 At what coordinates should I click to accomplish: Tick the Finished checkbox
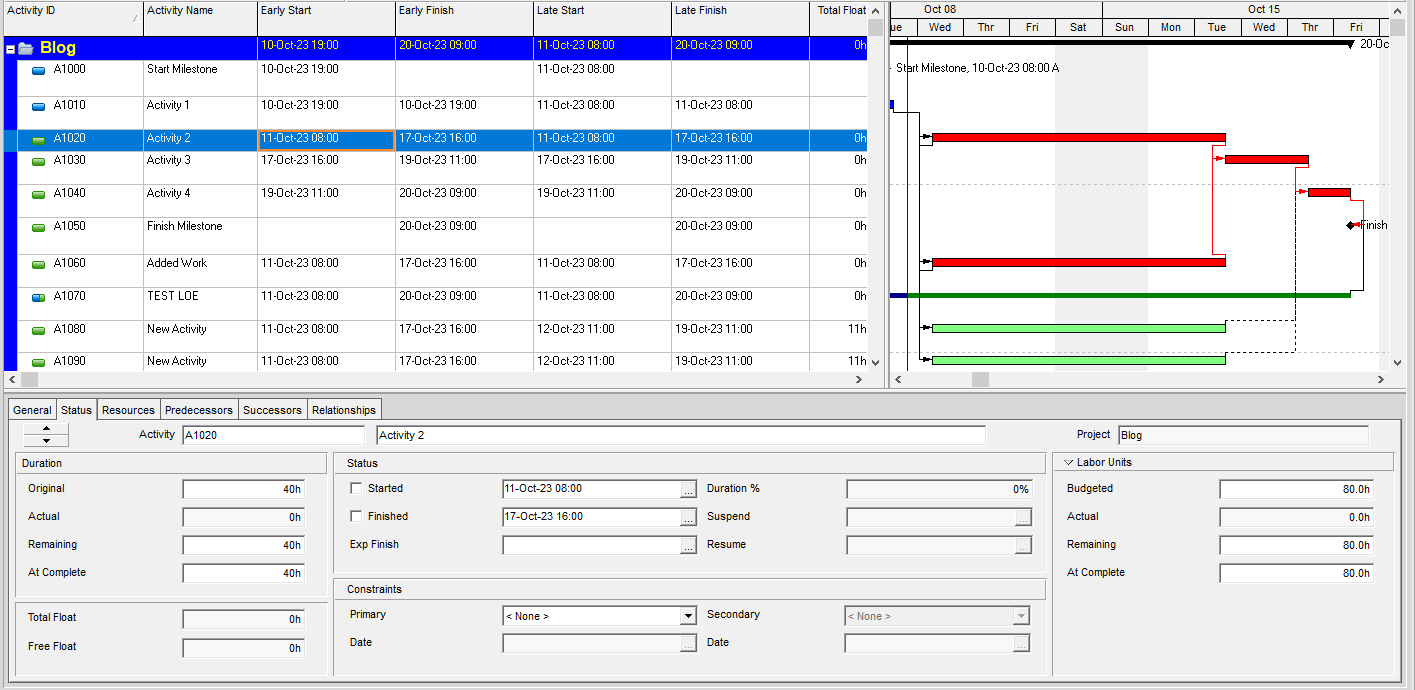356,517
